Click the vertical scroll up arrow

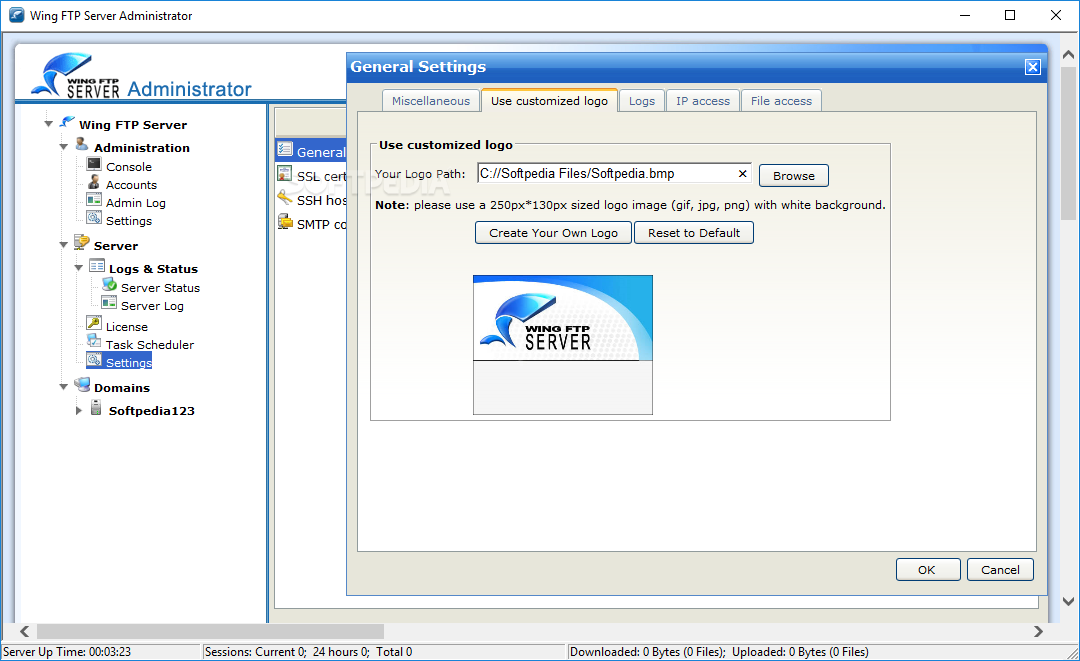coord(1068,54)
